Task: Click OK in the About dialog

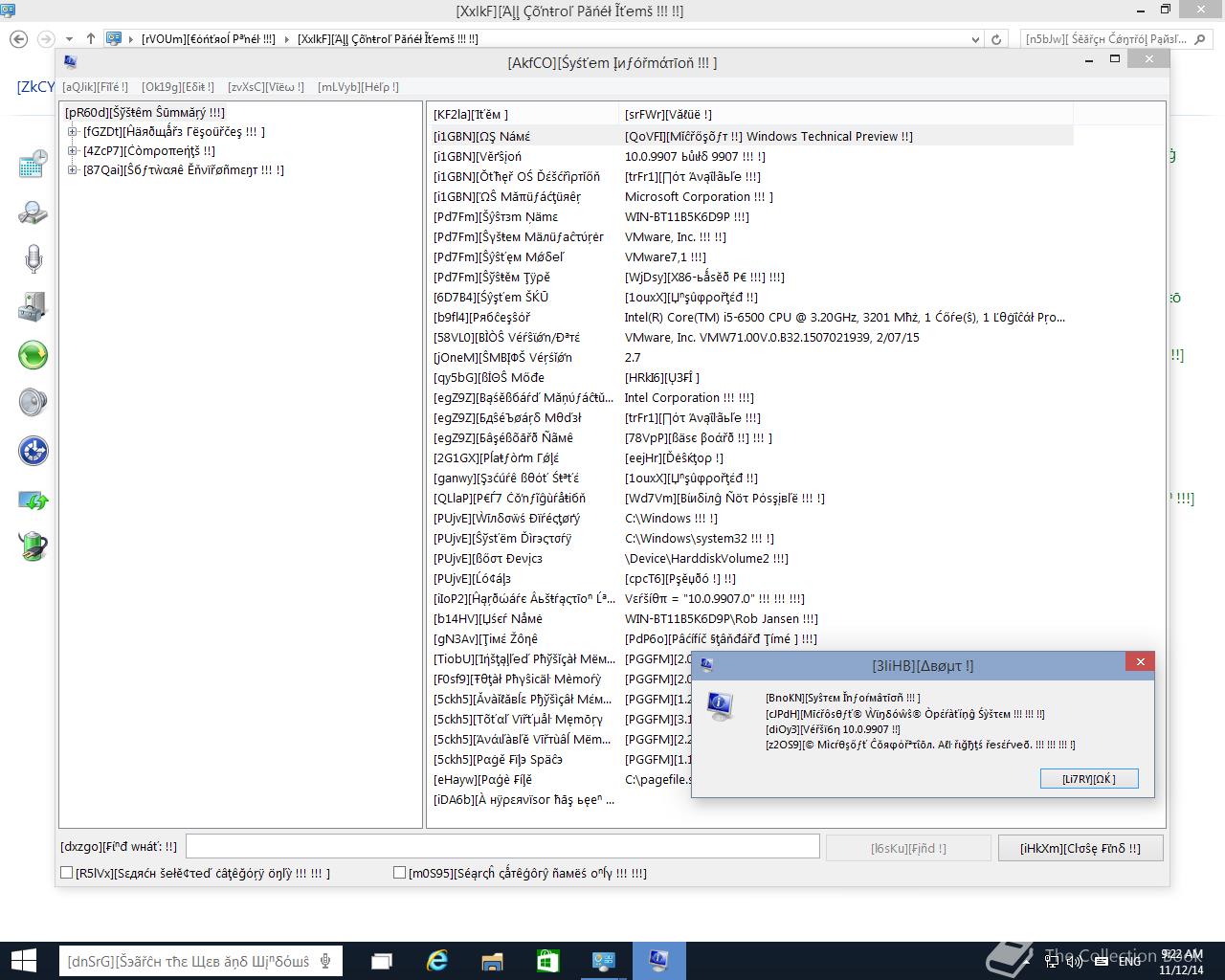Action: 1089,779
